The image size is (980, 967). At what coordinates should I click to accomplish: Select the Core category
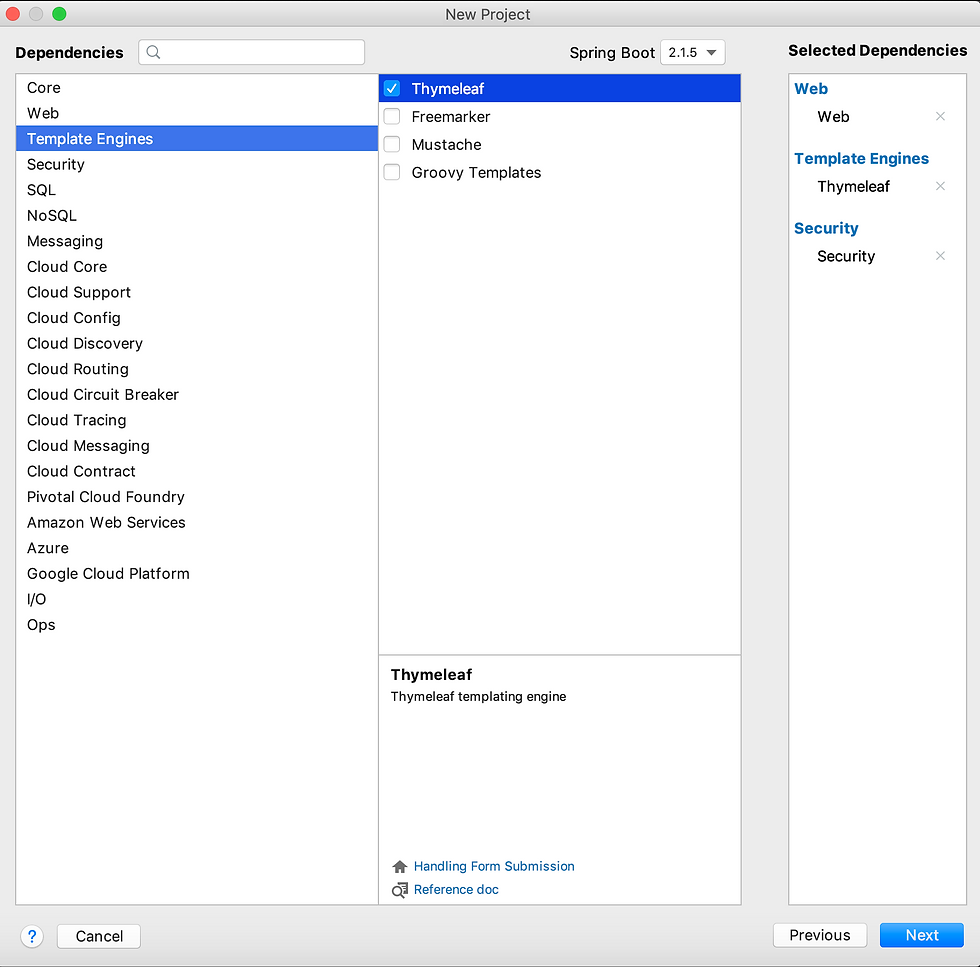point(197,88)
